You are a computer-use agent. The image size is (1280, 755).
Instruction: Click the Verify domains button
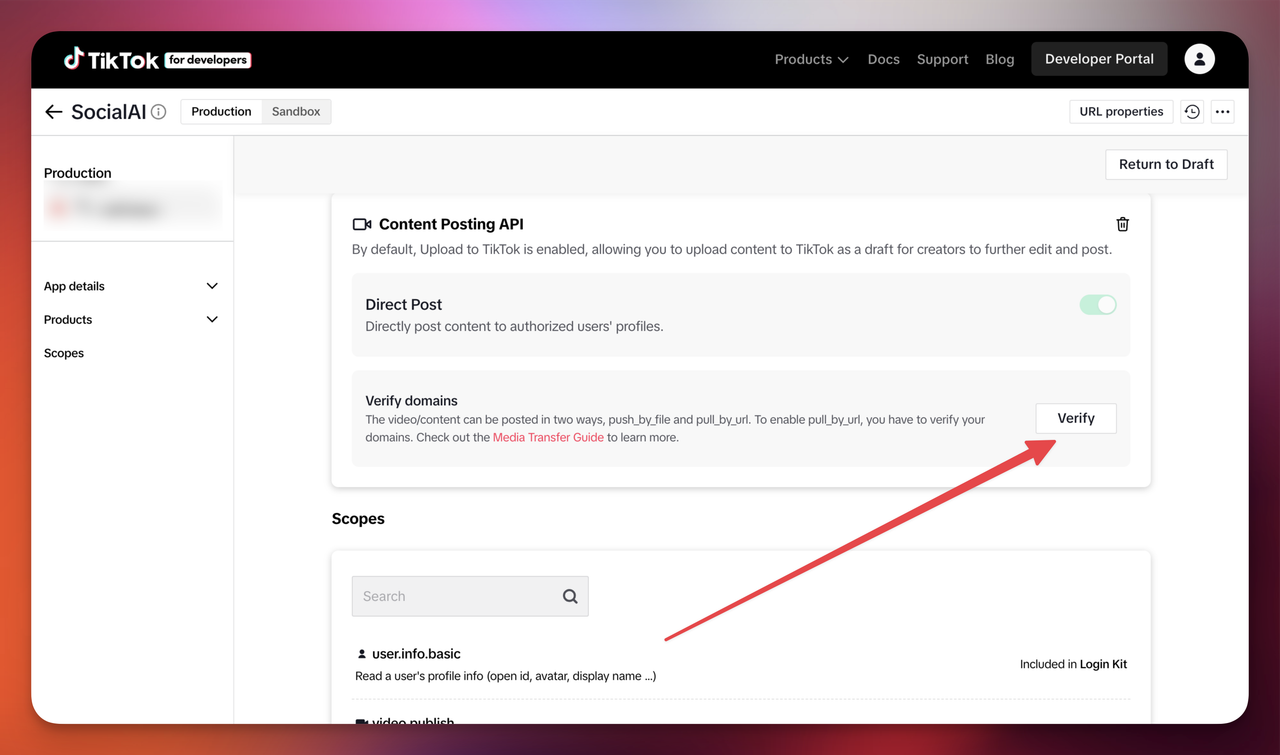click(x=1076, y=418)
